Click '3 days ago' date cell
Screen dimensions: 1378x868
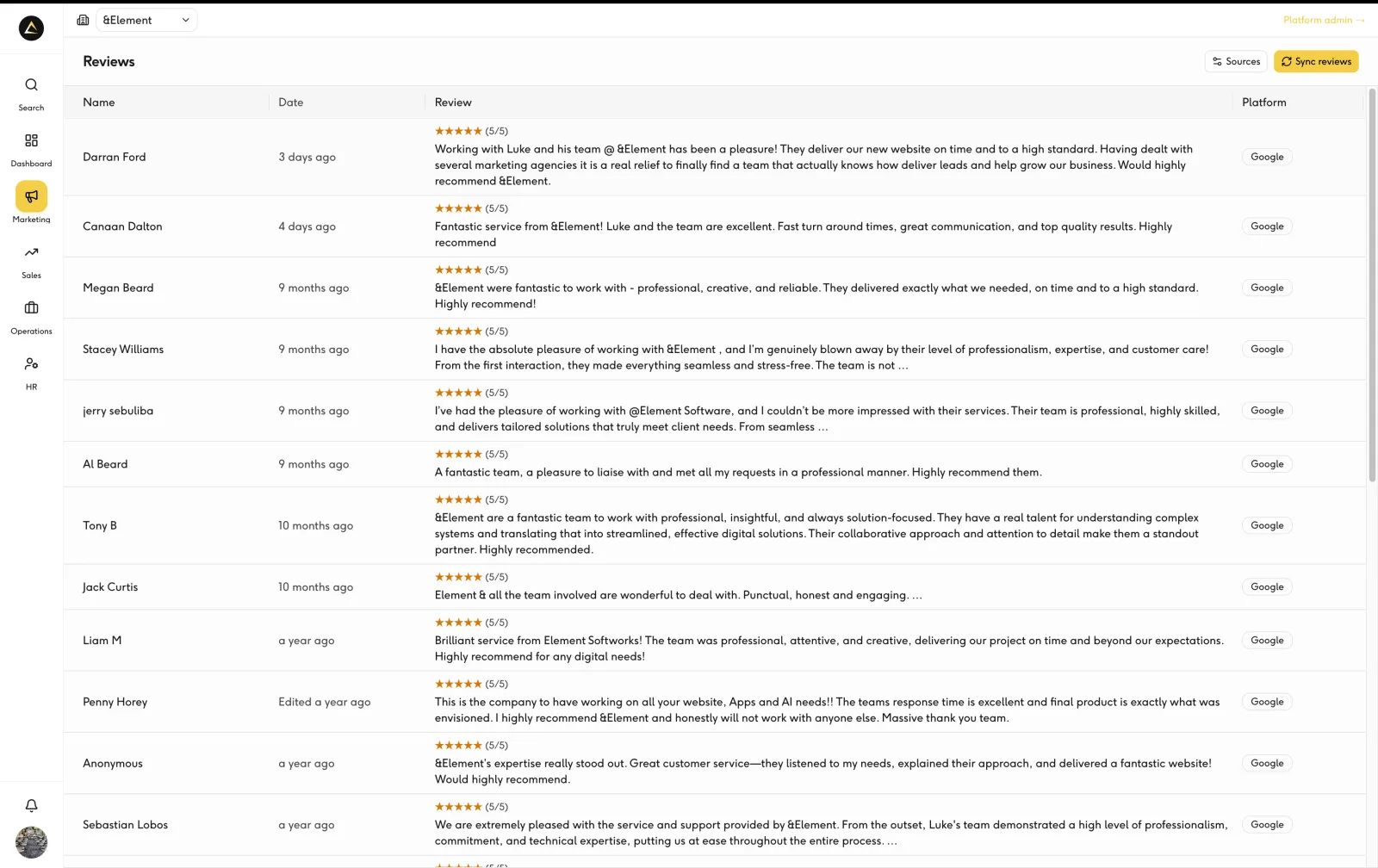(x=307, y=157)
